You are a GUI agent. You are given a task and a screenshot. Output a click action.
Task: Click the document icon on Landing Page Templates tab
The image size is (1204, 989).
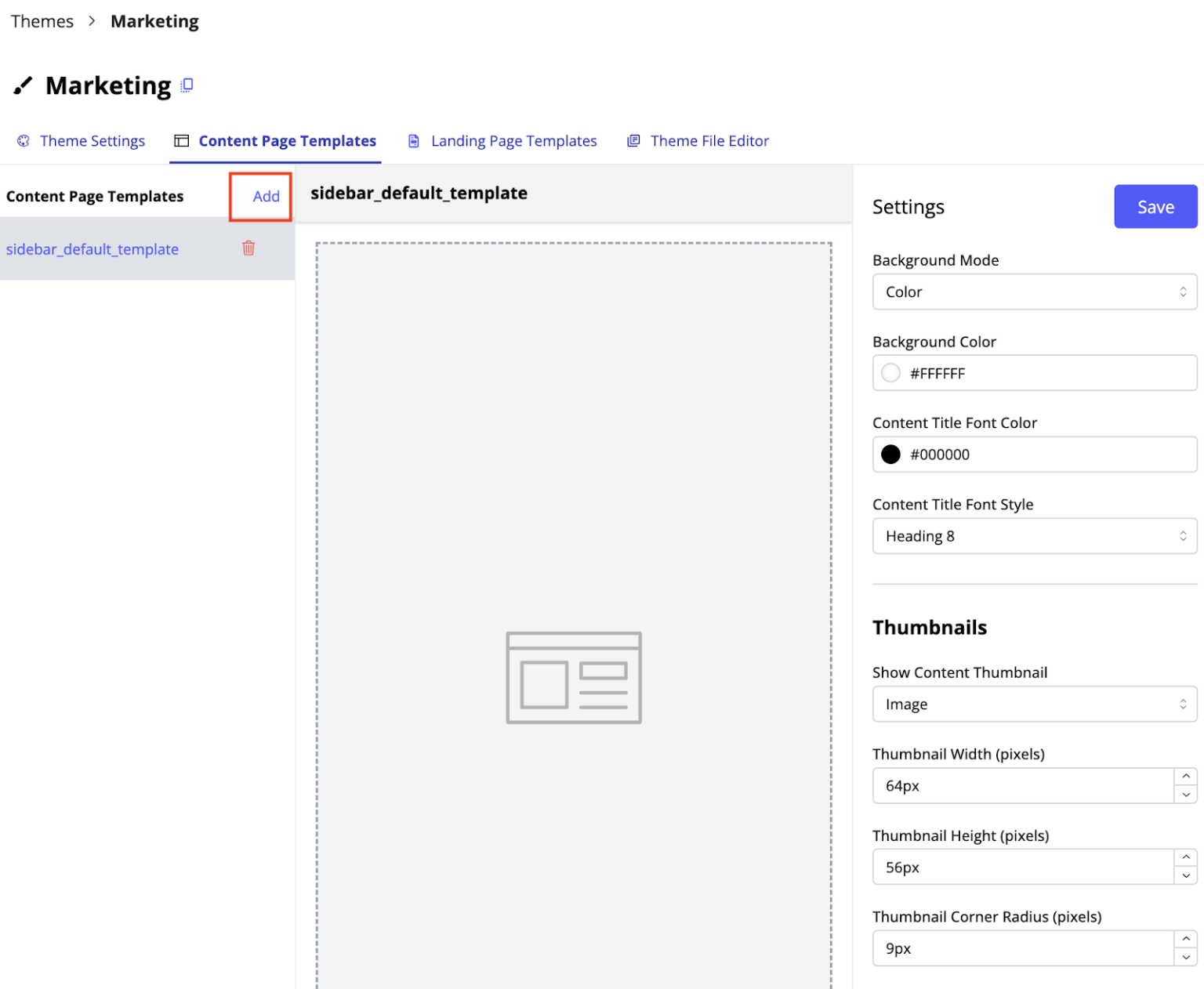pos(414,140)
